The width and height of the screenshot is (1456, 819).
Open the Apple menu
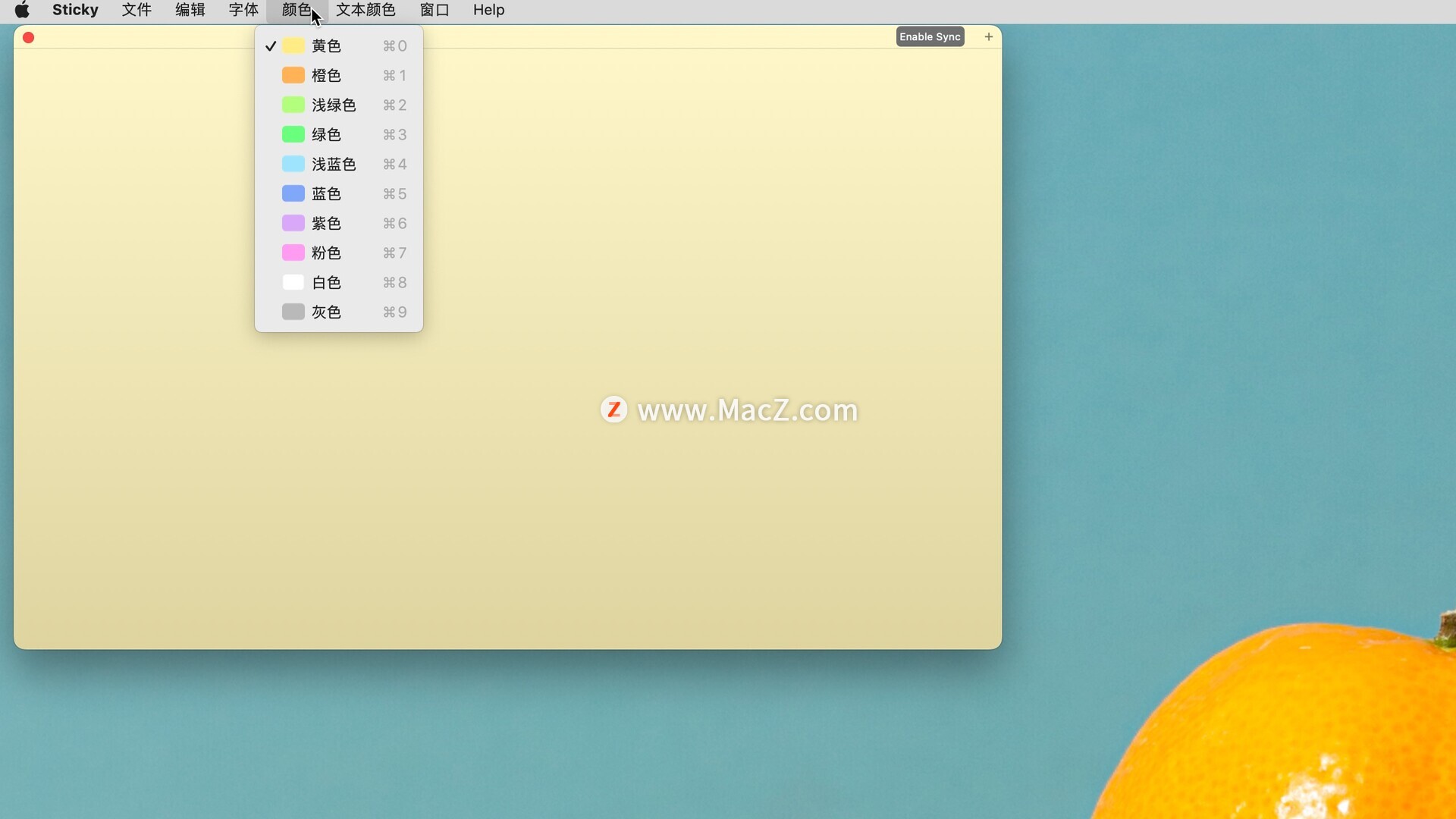[x=22, y=10]
